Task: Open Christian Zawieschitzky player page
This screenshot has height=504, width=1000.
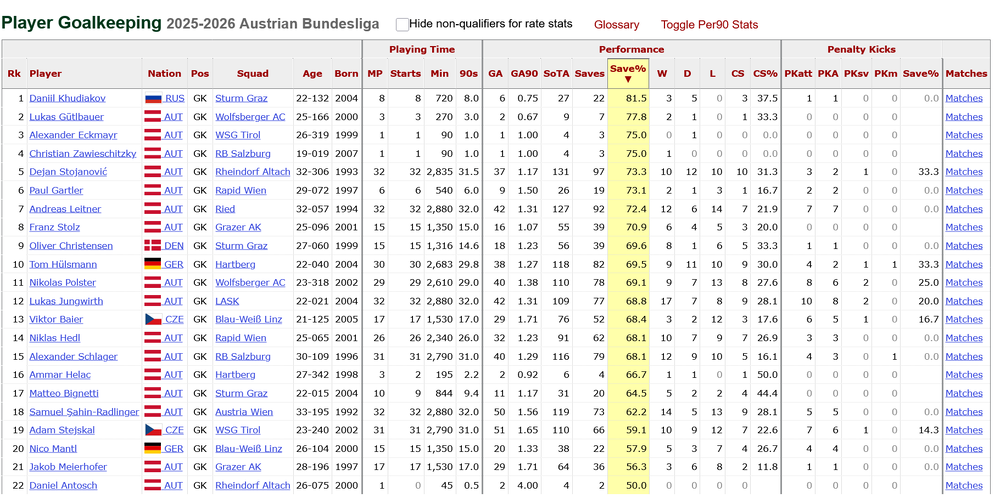Action: point(83,154)
